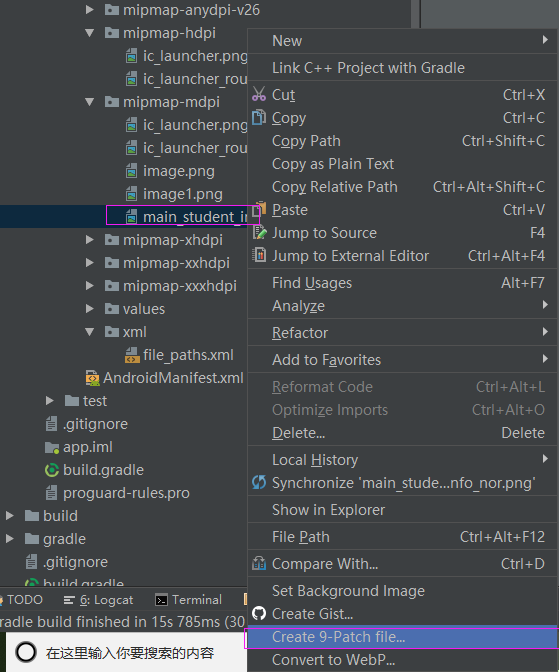The width and height of the screenshot is (559, 672).
Task: Select Copy Path from context menu
Action: (x=402, y=141)
